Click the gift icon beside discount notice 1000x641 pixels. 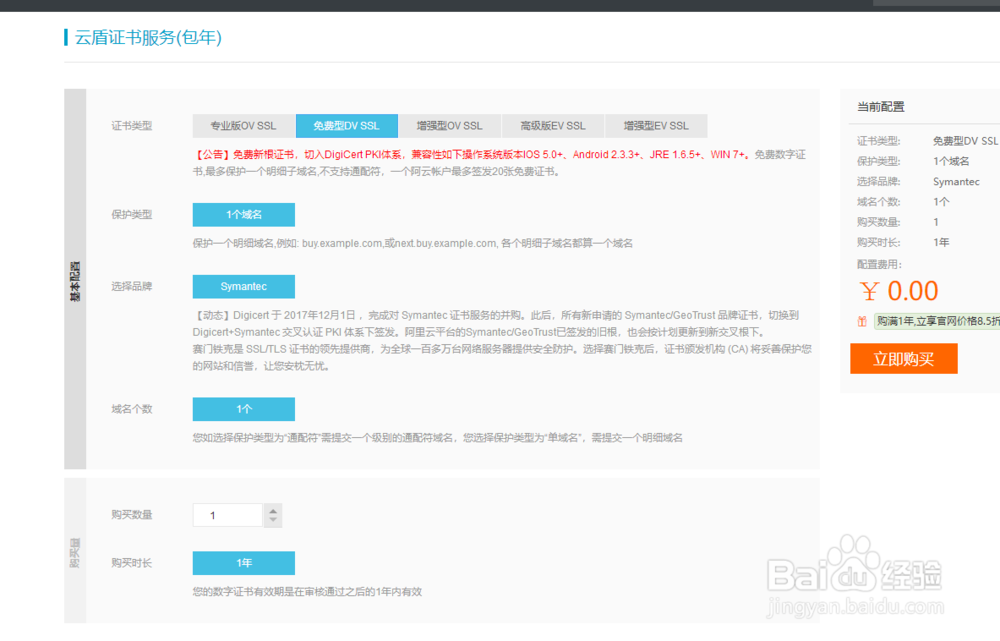coord(862,321)
